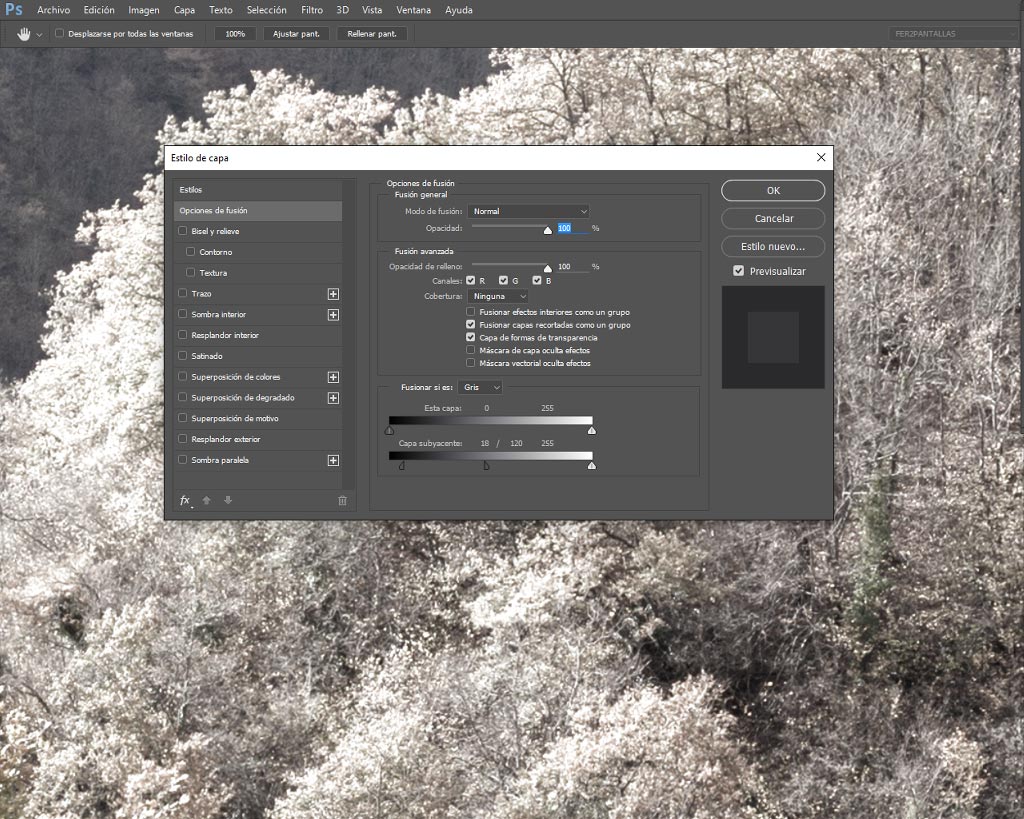The width and height of the screenshot is (1024, 819).
Task: Open the Imagen menu
Action: click(x=144, y=10)
